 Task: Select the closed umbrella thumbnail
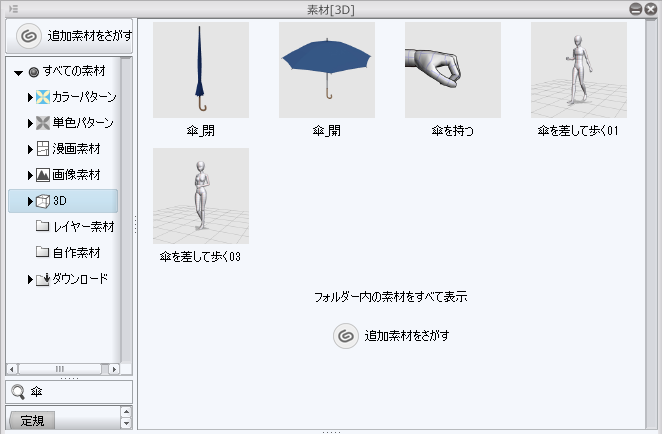tap(201, 70)
